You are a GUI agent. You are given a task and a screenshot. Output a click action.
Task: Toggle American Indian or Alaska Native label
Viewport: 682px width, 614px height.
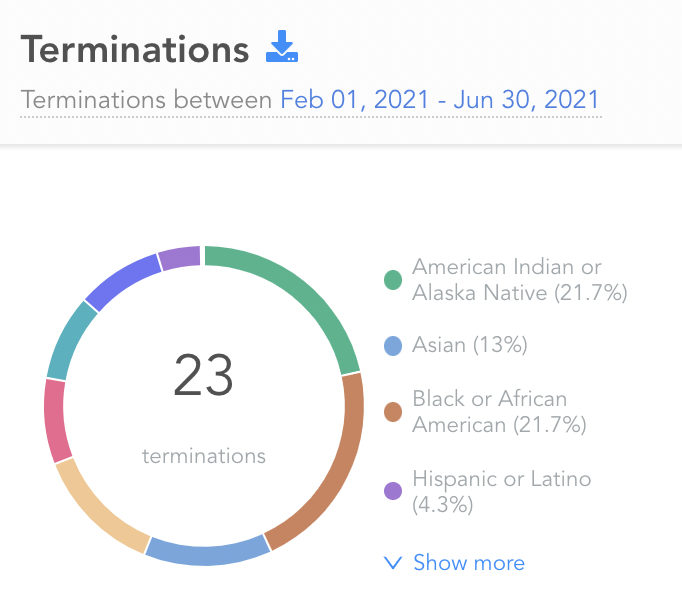[520, 280]
